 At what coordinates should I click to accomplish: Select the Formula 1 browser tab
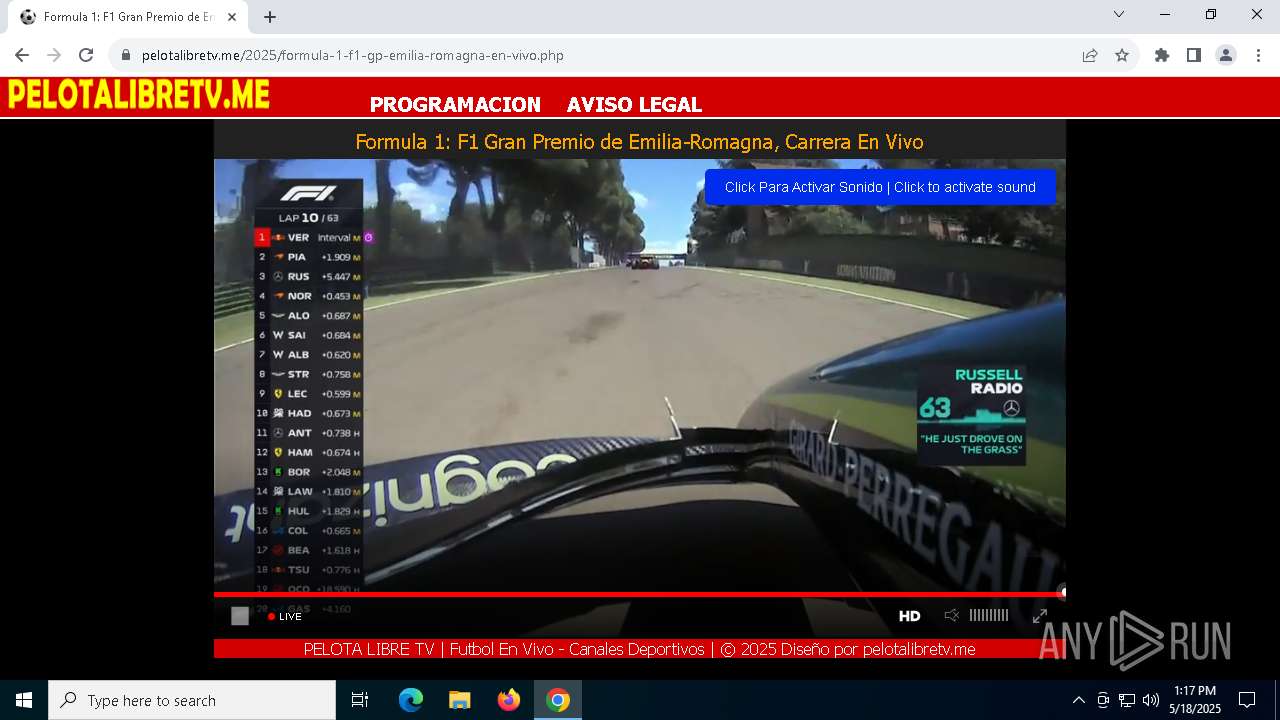[x=128, y=17]
